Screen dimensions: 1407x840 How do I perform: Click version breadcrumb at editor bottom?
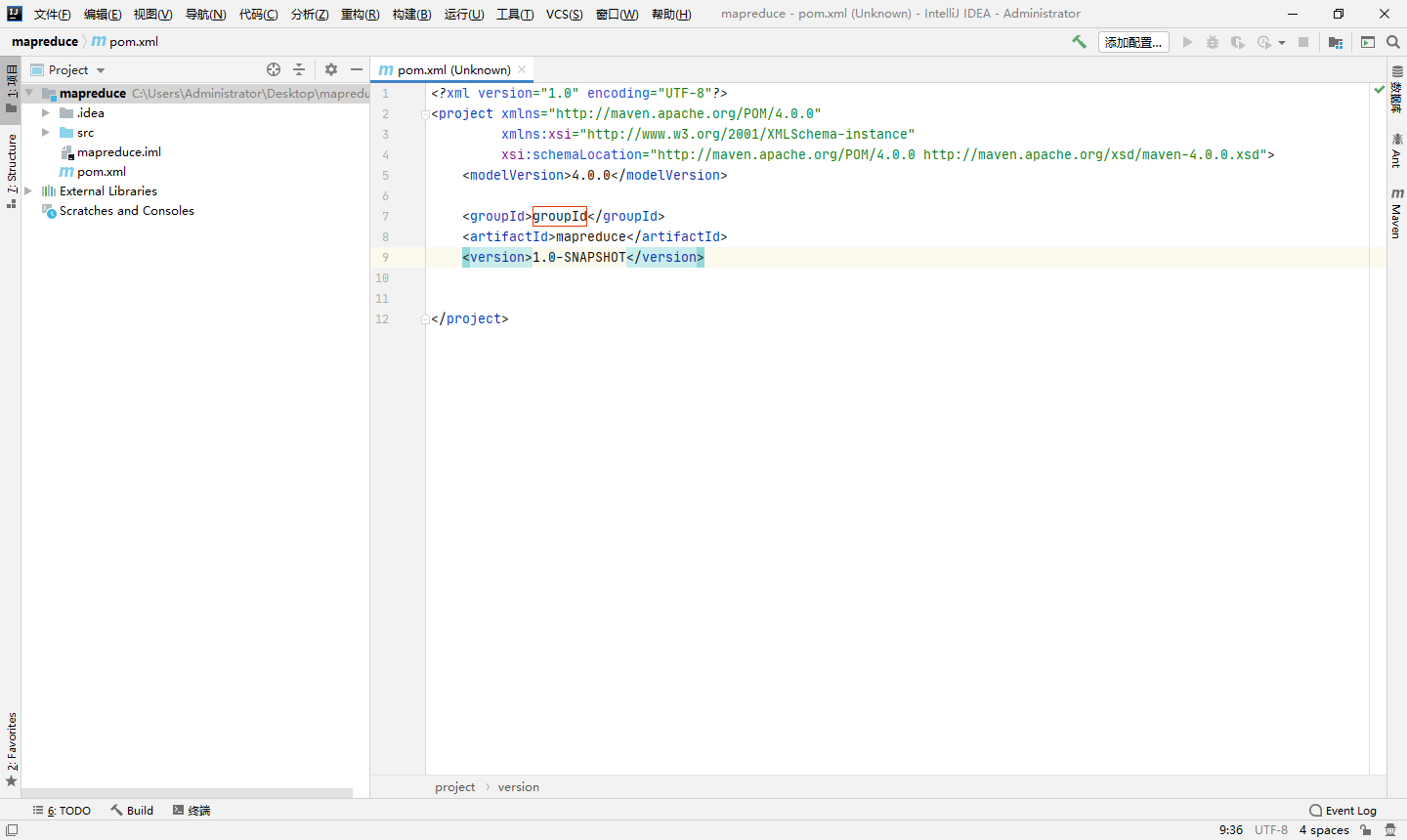coord(519,786)
